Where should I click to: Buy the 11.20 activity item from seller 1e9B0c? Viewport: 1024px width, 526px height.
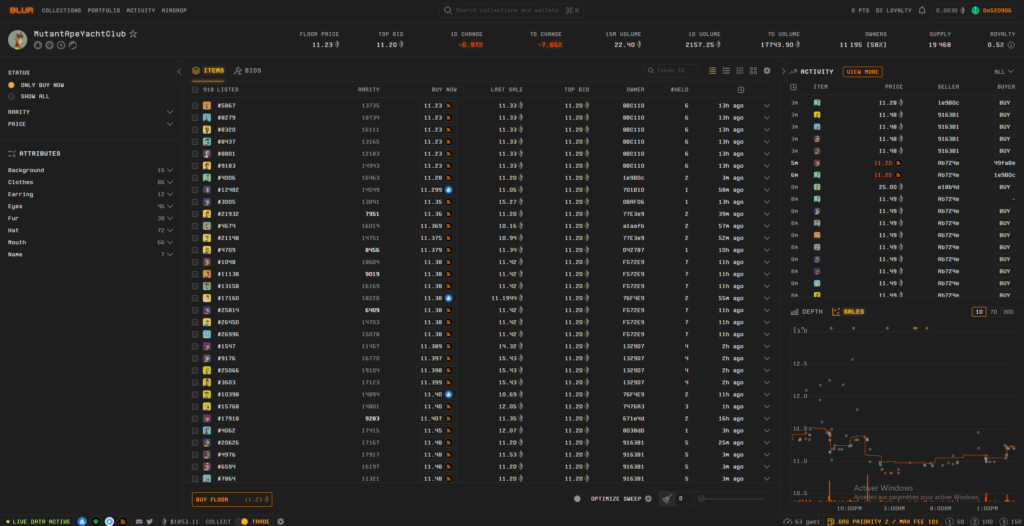[1006, 103]
